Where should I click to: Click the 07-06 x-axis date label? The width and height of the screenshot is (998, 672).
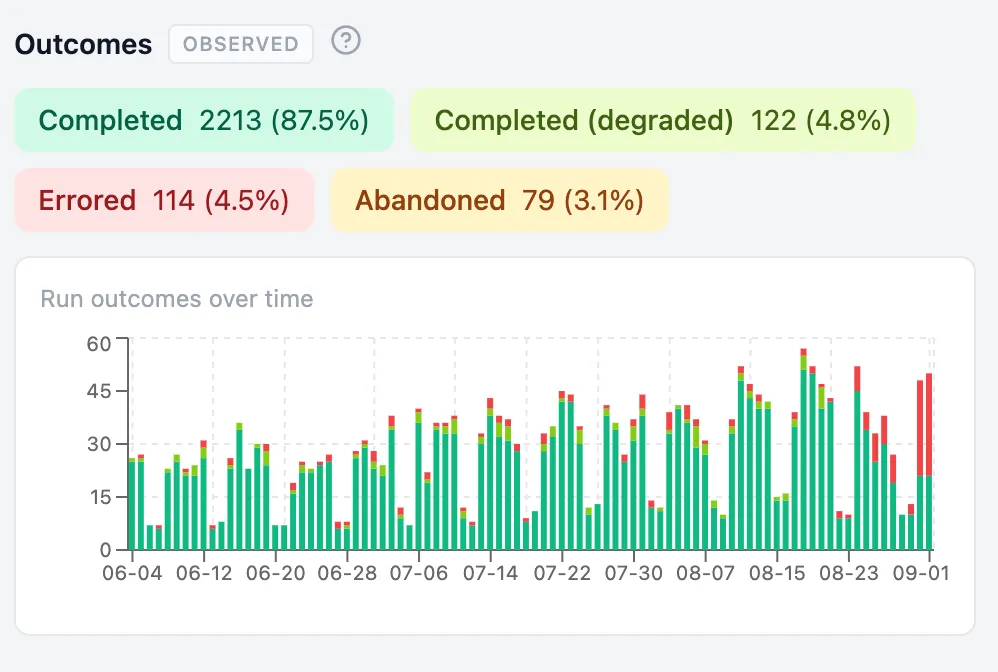click(419, 573)
